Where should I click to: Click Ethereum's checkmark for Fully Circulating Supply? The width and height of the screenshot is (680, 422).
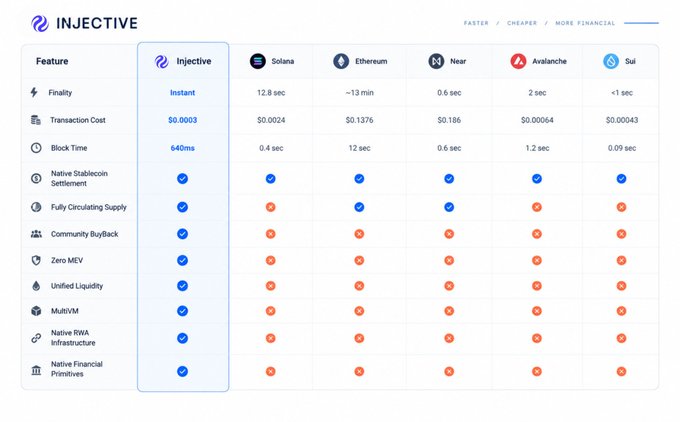pyautogui.click(x=359, y=207)
